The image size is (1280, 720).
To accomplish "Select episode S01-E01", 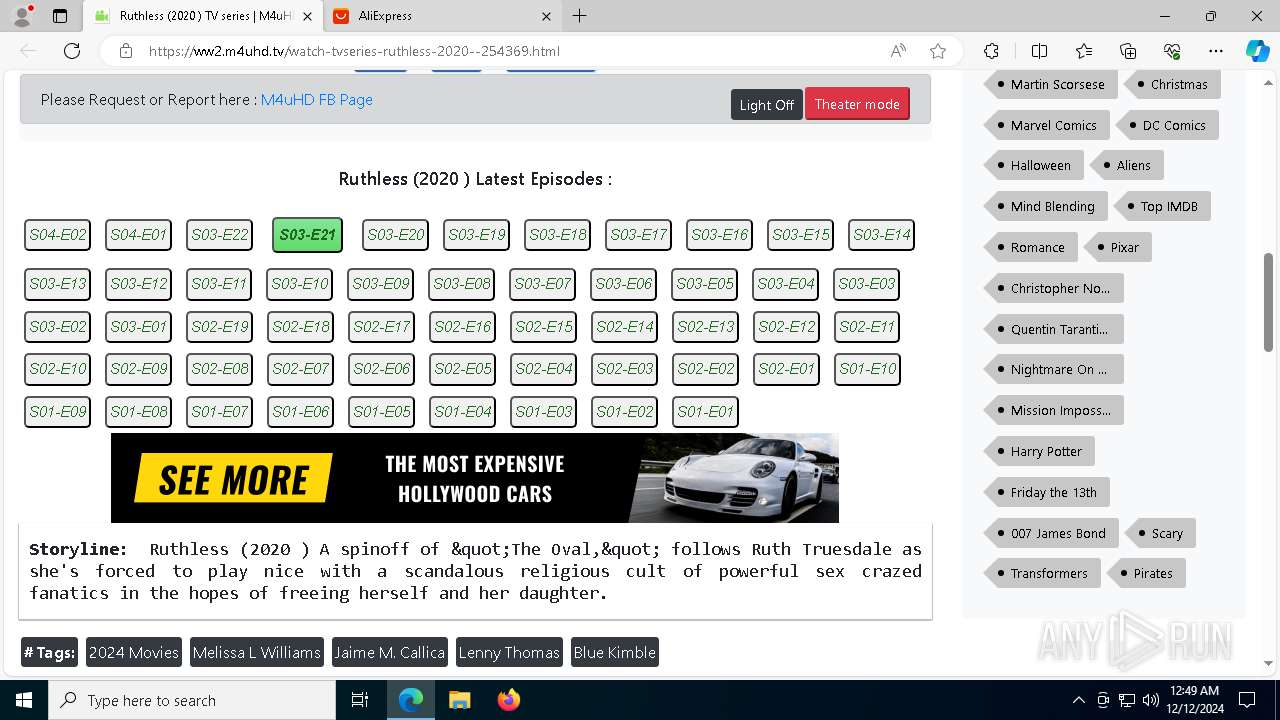I will (706, 412).
